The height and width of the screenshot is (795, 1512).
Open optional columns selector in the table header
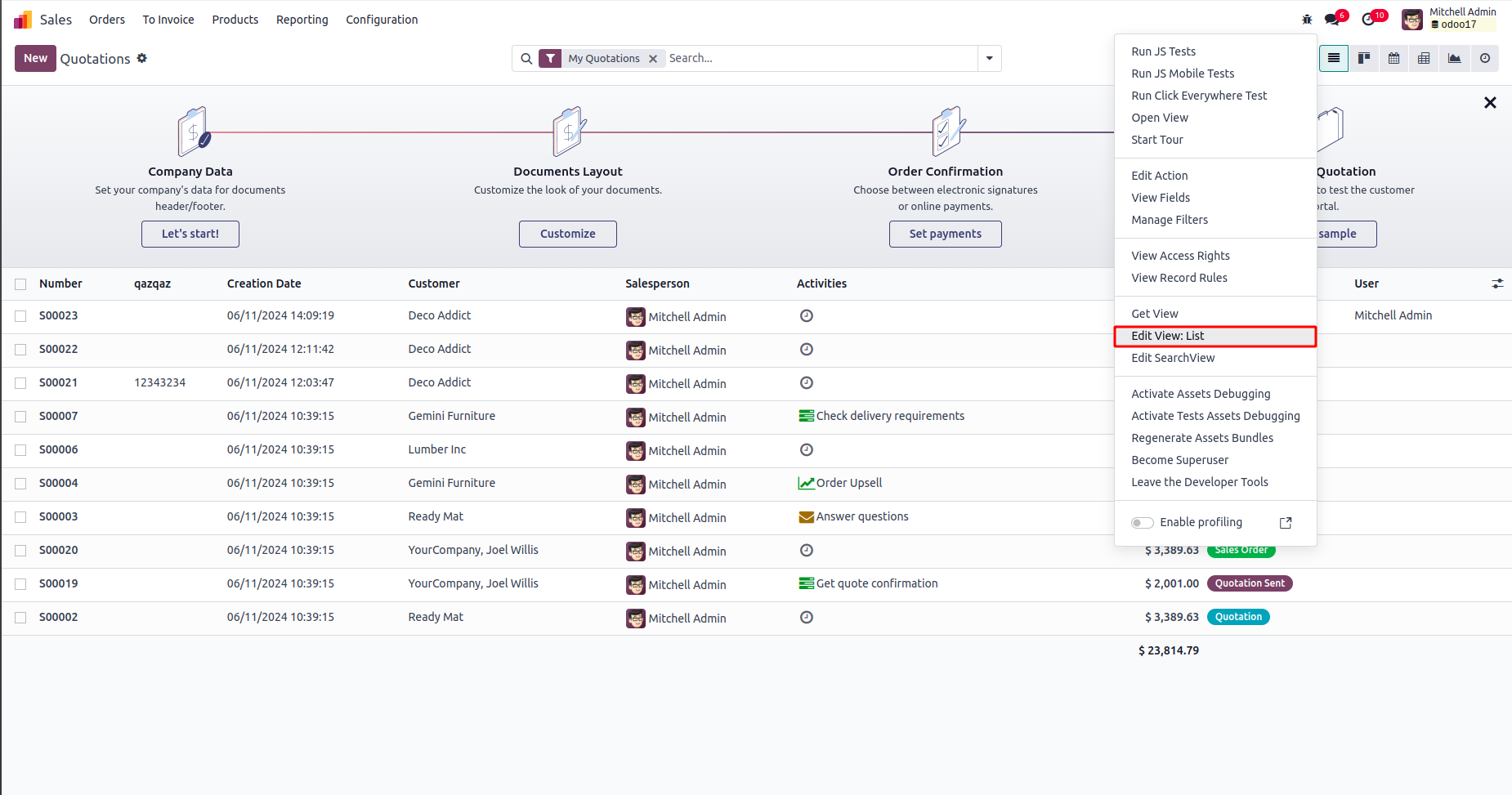click(x=1497, y=284)
